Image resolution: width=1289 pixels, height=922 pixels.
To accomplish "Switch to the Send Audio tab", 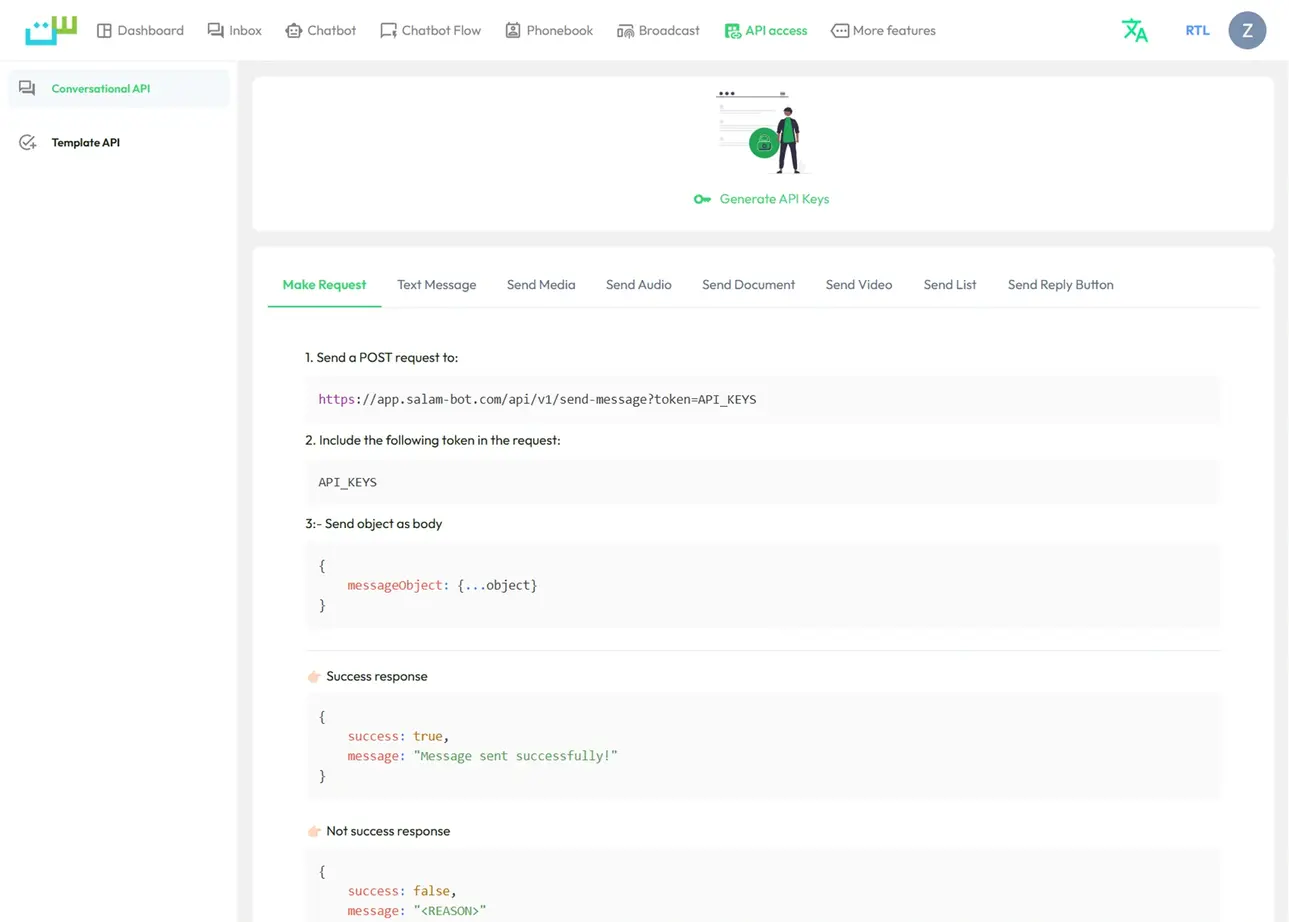I will pyautogui.click(x=638, y=285).
